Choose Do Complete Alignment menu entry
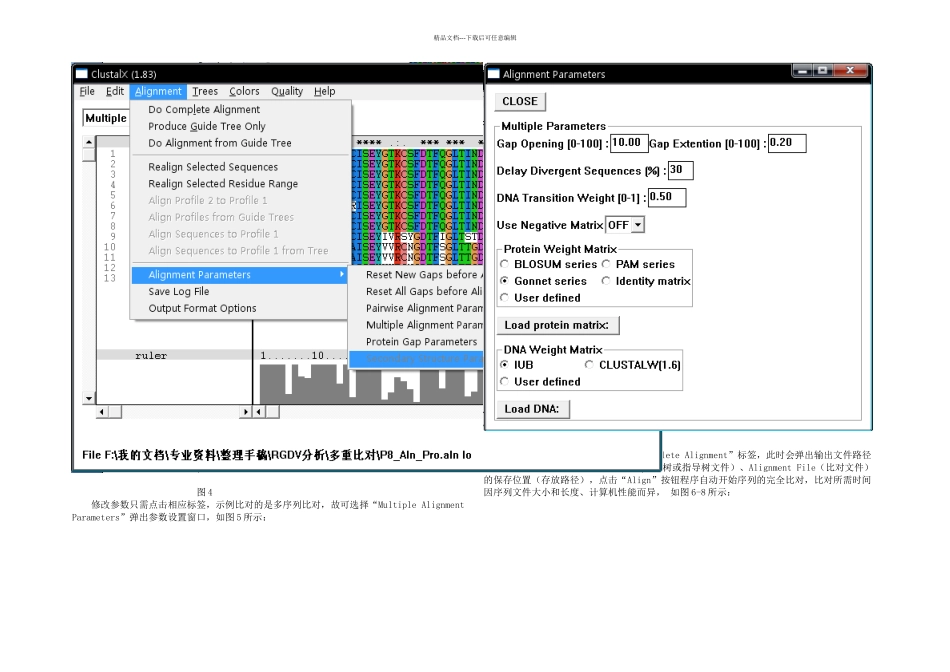950x672 pixels. click(x=204, y=109)
